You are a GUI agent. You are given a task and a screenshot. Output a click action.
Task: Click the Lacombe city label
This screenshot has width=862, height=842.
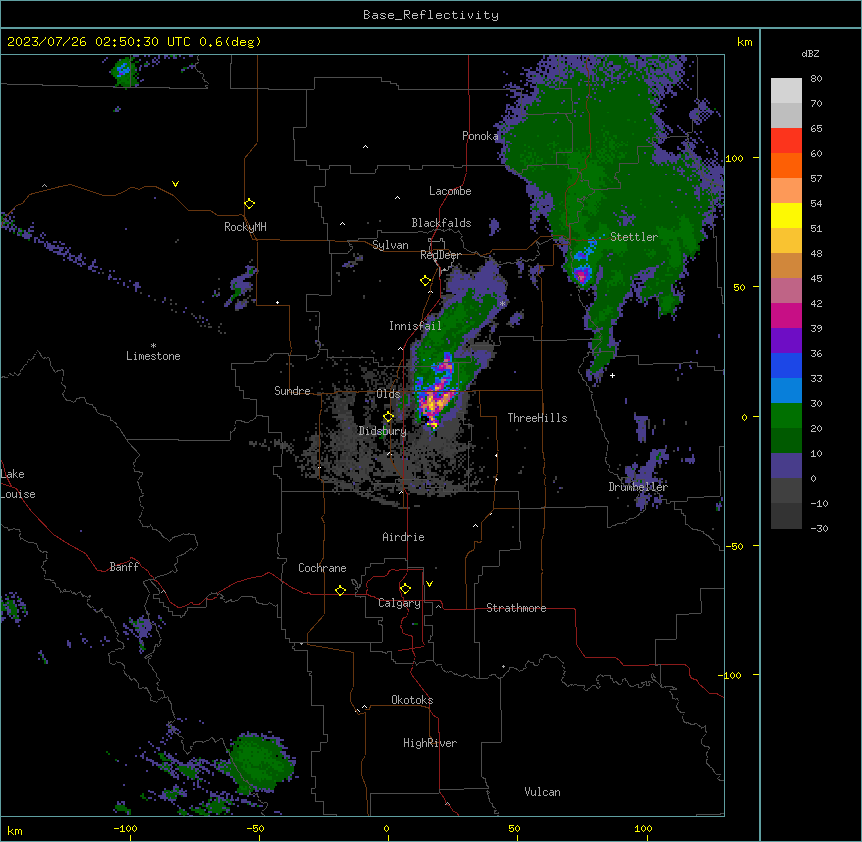450,191
